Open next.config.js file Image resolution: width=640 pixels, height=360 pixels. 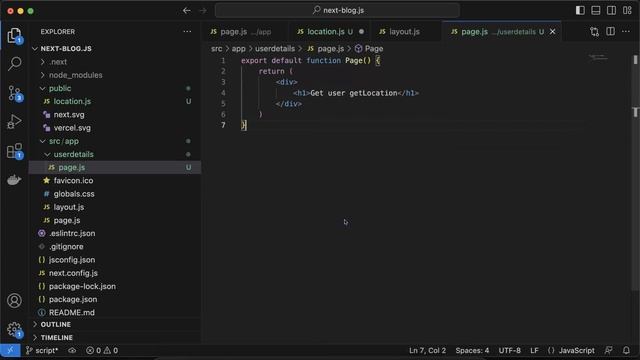pyautogui.click(x=115, y=273)
